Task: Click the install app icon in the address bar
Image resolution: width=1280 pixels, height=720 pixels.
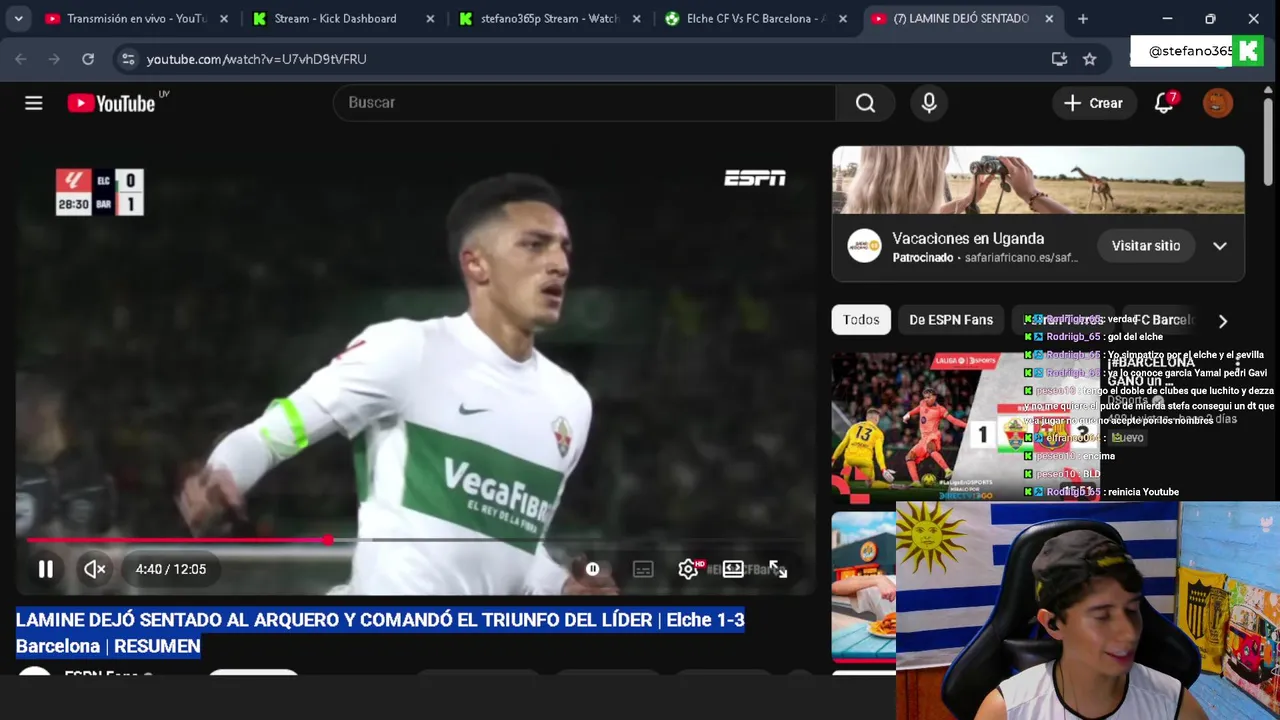Action: coord(1059,59)
